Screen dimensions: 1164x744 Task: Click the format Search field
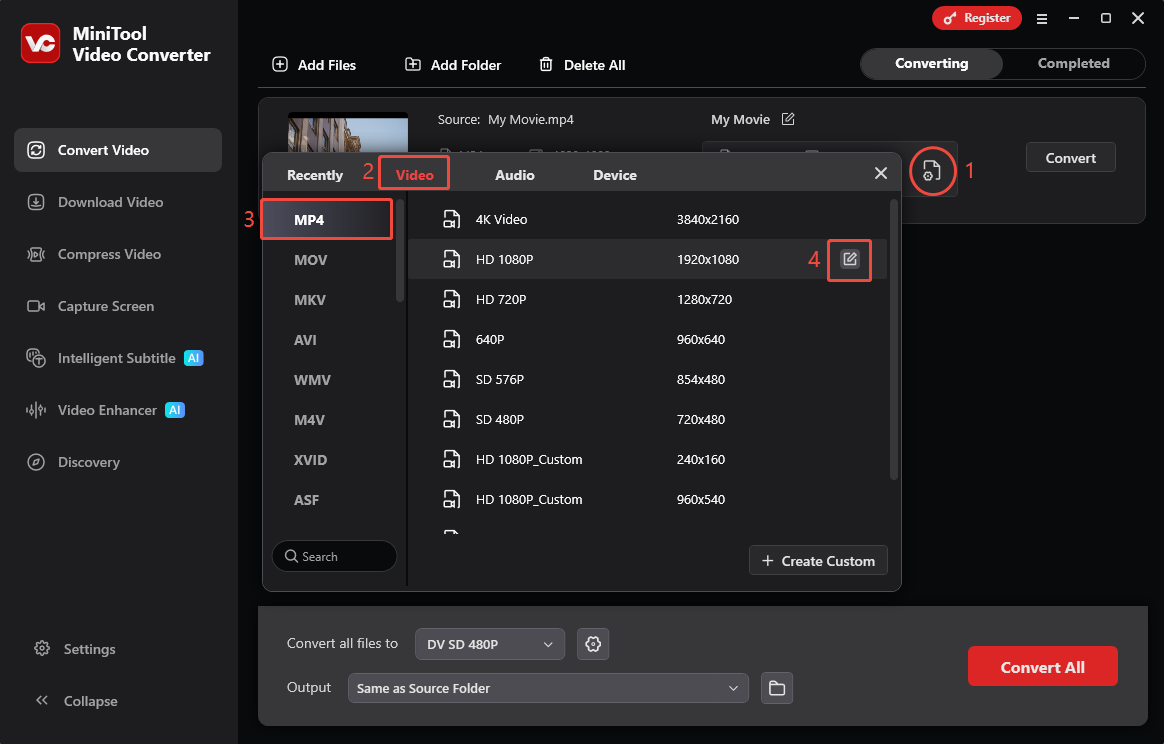point(334,556)
